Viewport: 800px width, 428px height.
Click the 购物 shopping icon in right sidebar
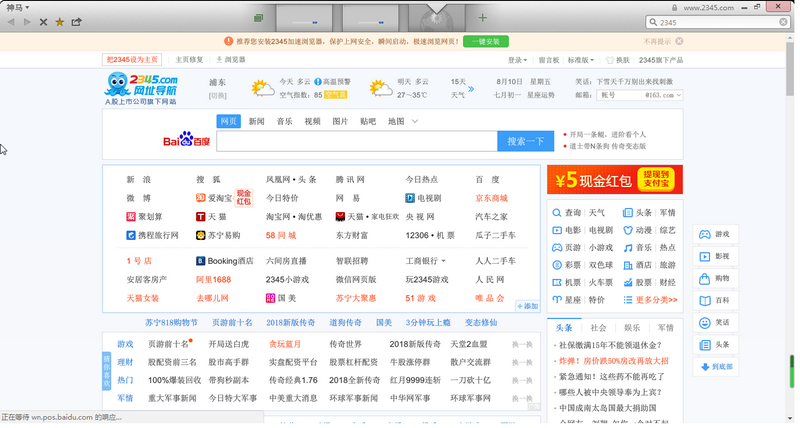705,278
